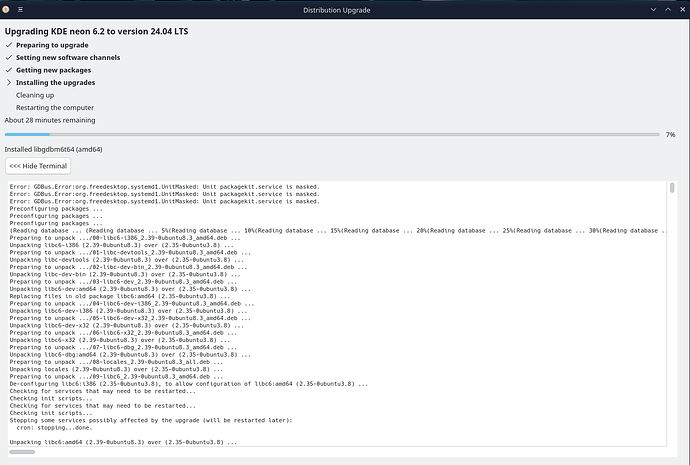690x465 pixels.
Task: Click 'About 28 minutes remaining' text
Action: tap(50, 120)
